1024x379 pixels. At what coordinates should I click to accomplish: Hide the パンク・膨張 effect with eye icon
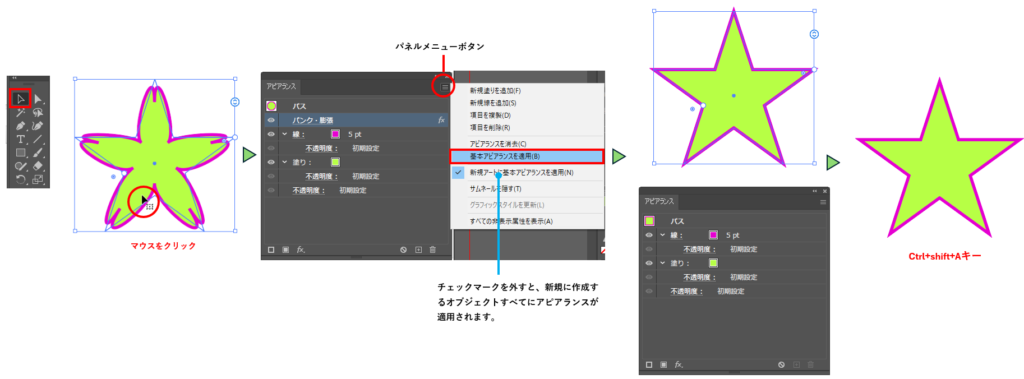270,120
